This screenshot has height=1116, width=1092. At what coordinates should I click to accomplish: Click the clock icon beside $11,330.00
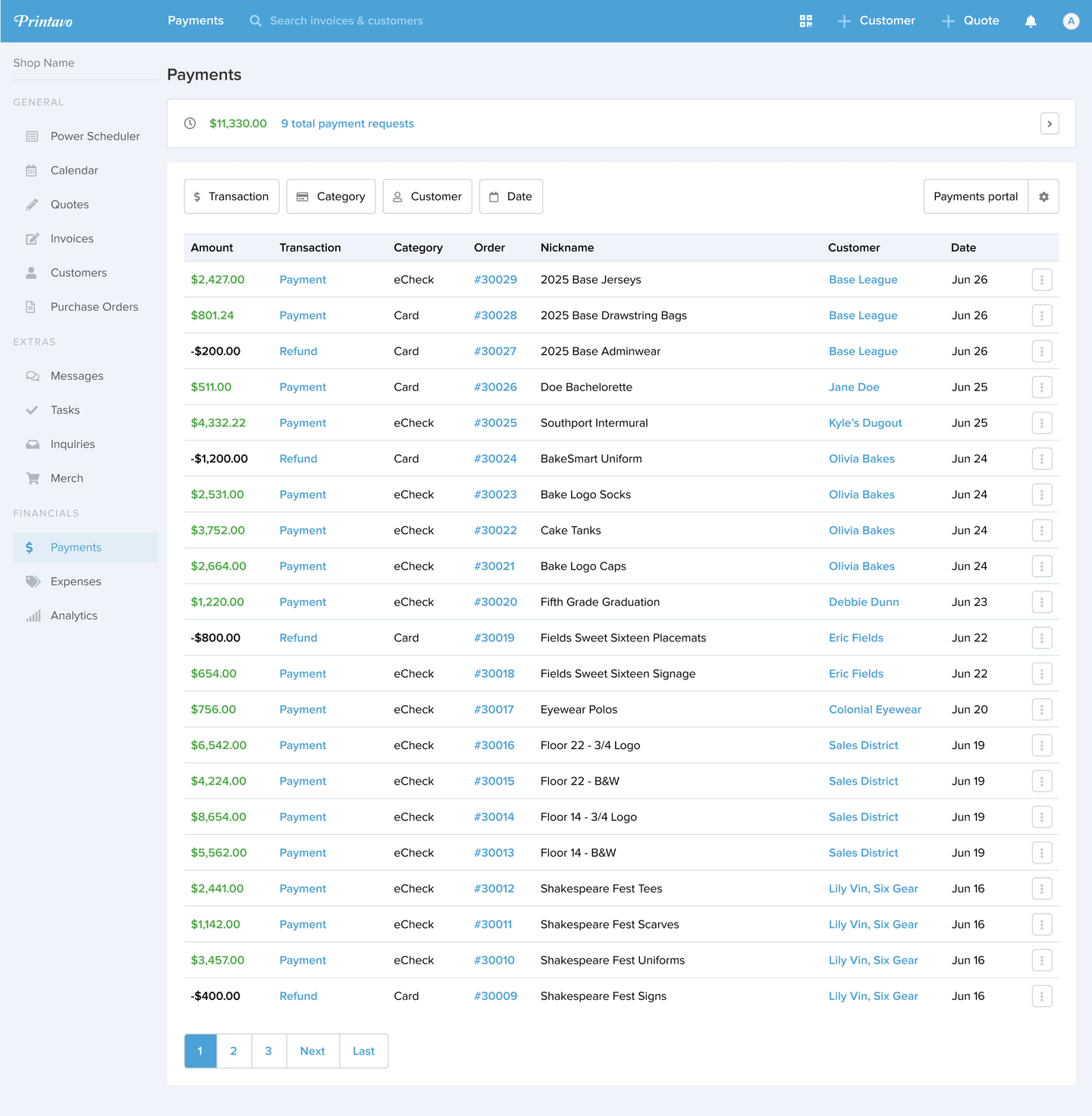pos(190,124)
